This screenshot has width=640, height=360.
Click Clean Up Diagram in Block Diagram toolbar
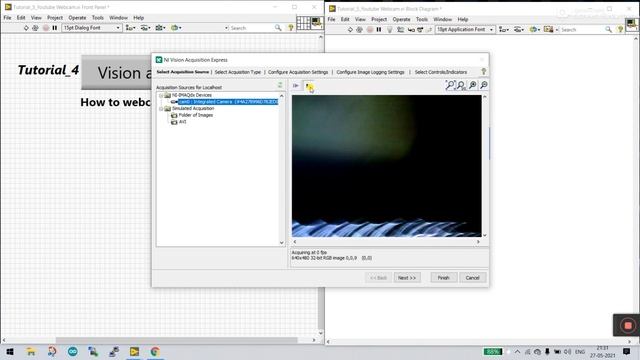coord(549,29)
